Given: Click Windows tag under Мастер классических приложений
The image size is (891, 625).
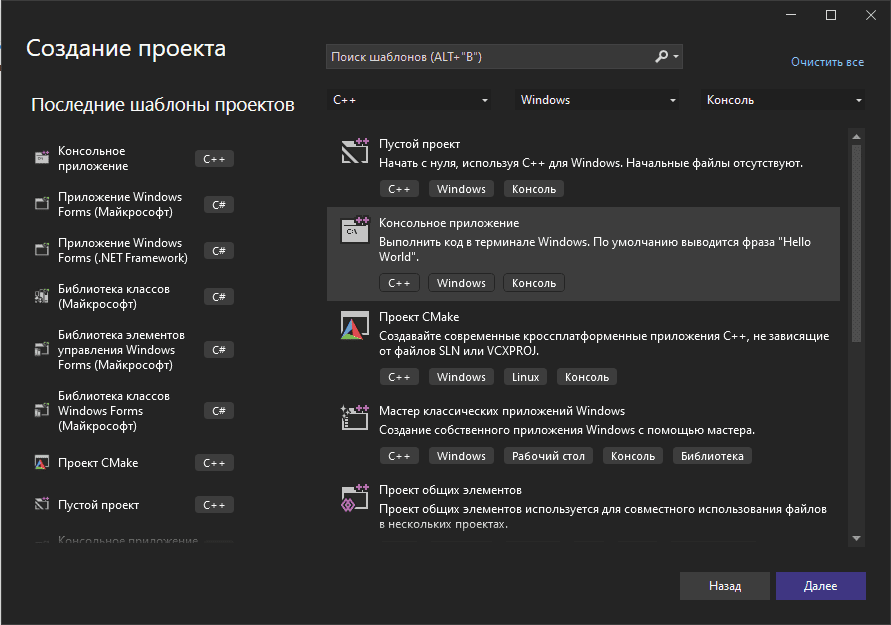Looking at the screenshot, I should pyautogui.click(x=461, y=456).
